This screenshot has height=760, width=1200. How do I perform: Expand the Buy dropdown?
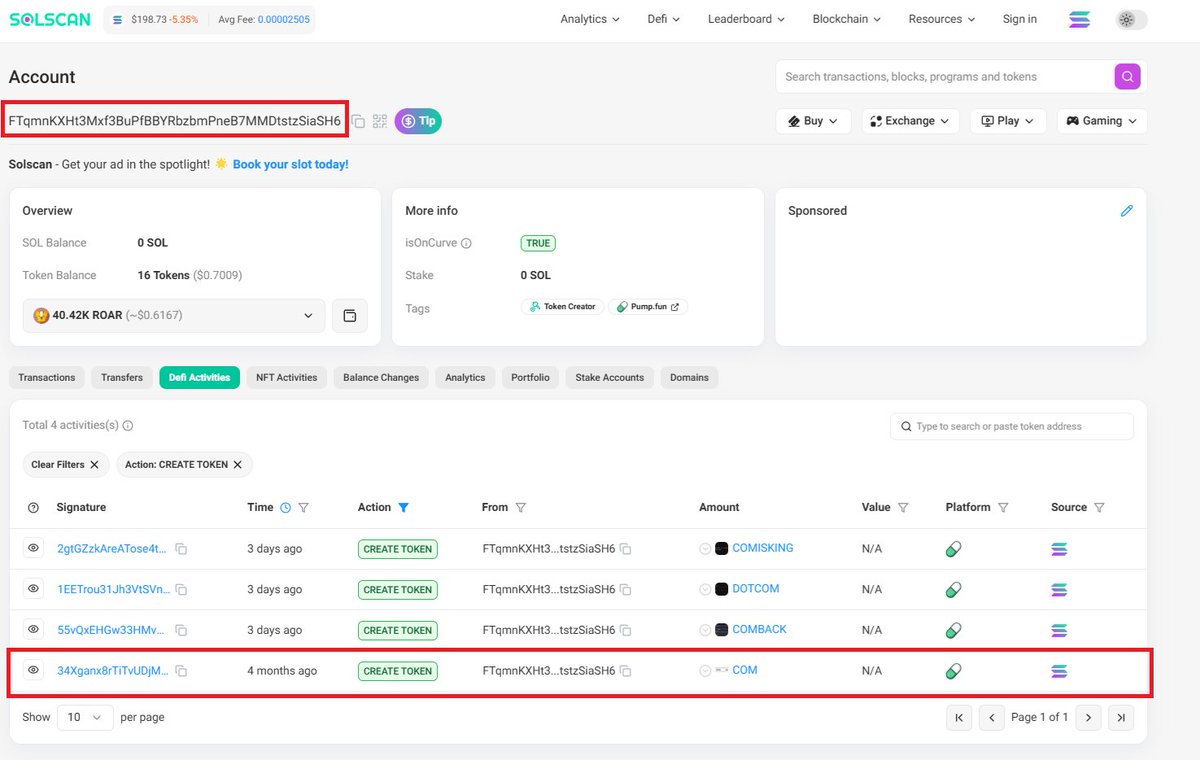click(813, 121)
